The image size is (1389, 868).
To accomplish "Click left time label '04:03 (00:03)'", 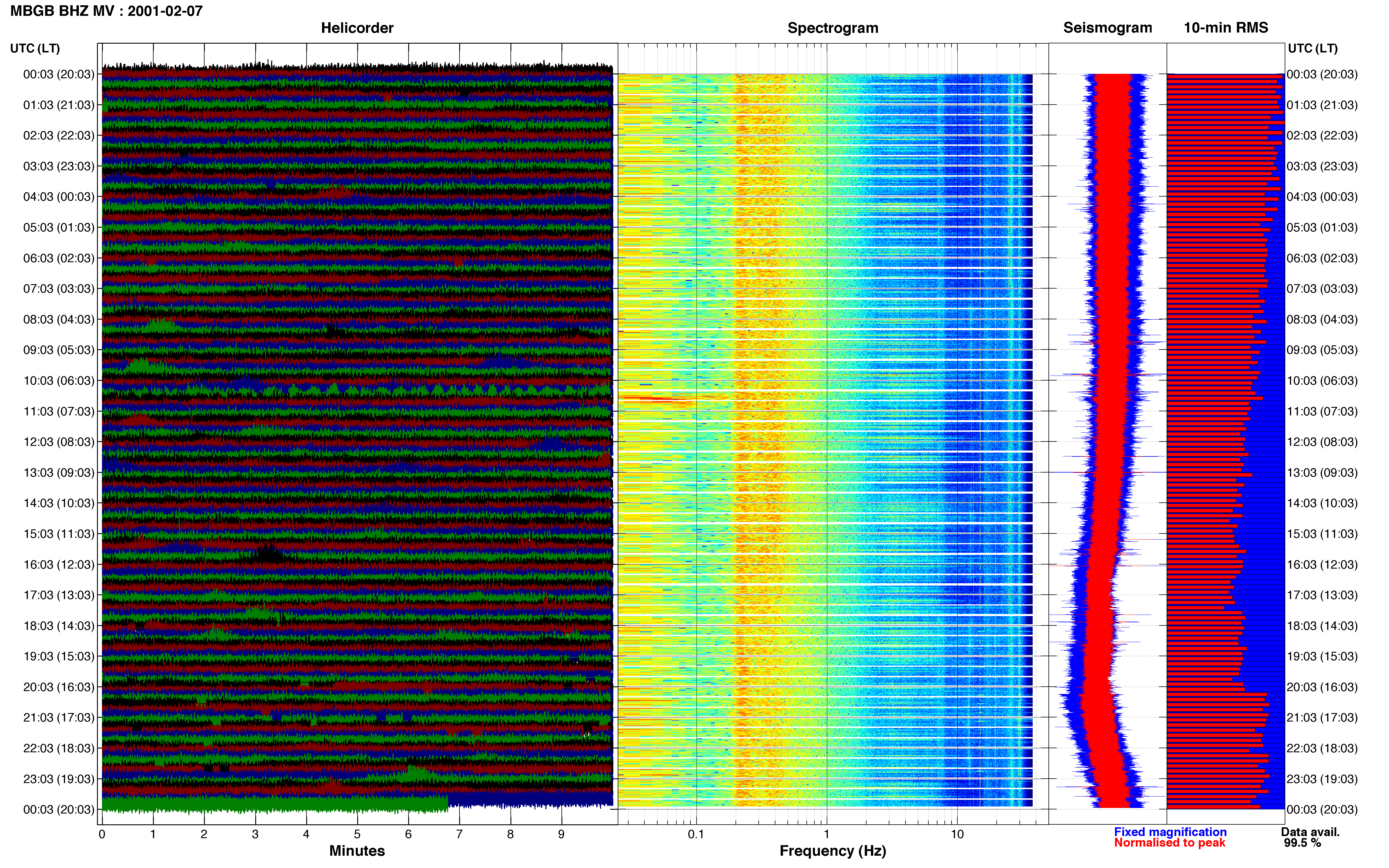I will [x=59, y=197].
